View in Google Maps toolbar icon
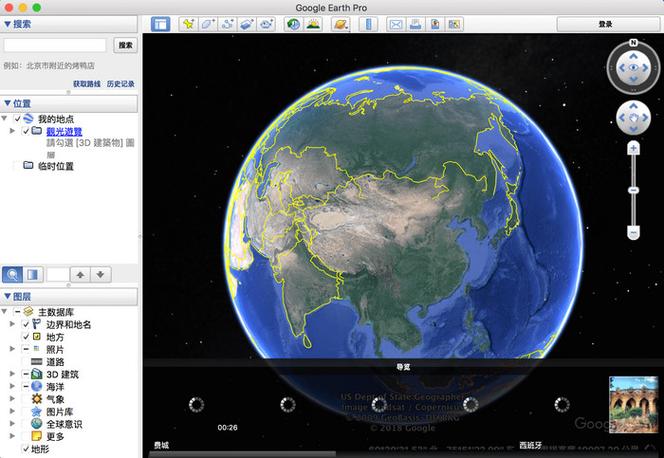 click(x=454, y=24)
